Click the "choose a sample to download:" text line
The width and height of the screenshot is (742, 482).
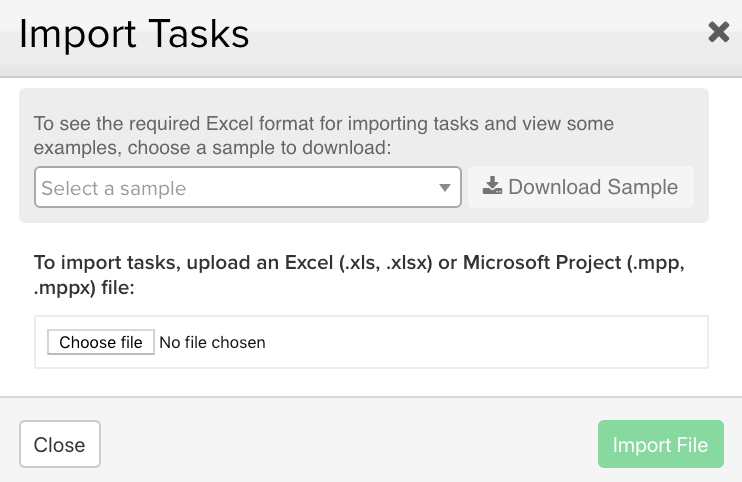259,148
